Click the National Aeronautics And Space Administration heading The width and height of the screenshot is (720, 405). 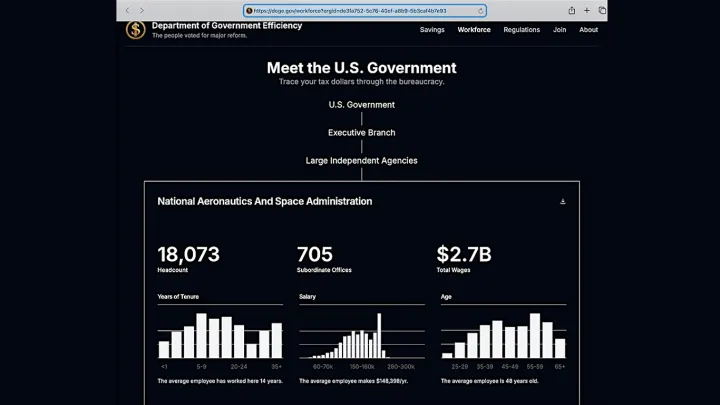pyautogui.click(x=265, y=201)
